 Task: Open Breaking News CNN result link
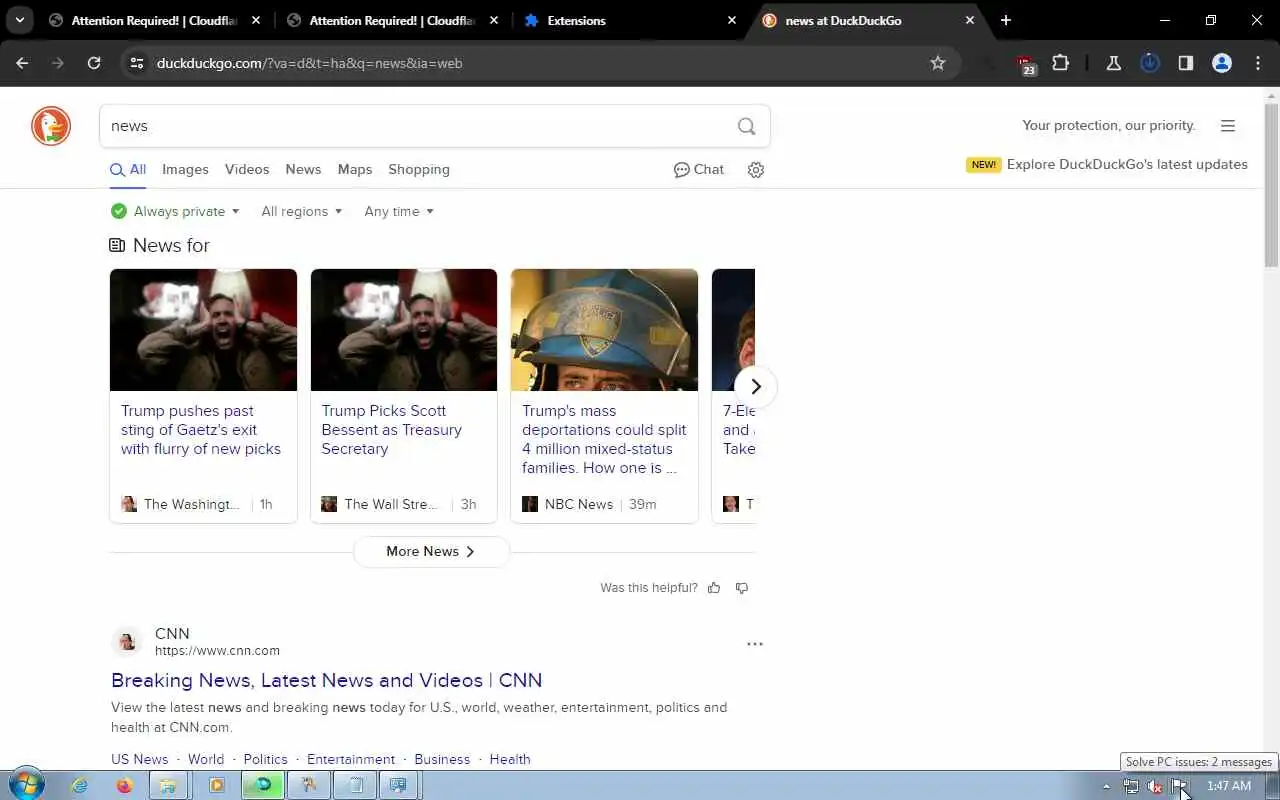tap(326, 680)
